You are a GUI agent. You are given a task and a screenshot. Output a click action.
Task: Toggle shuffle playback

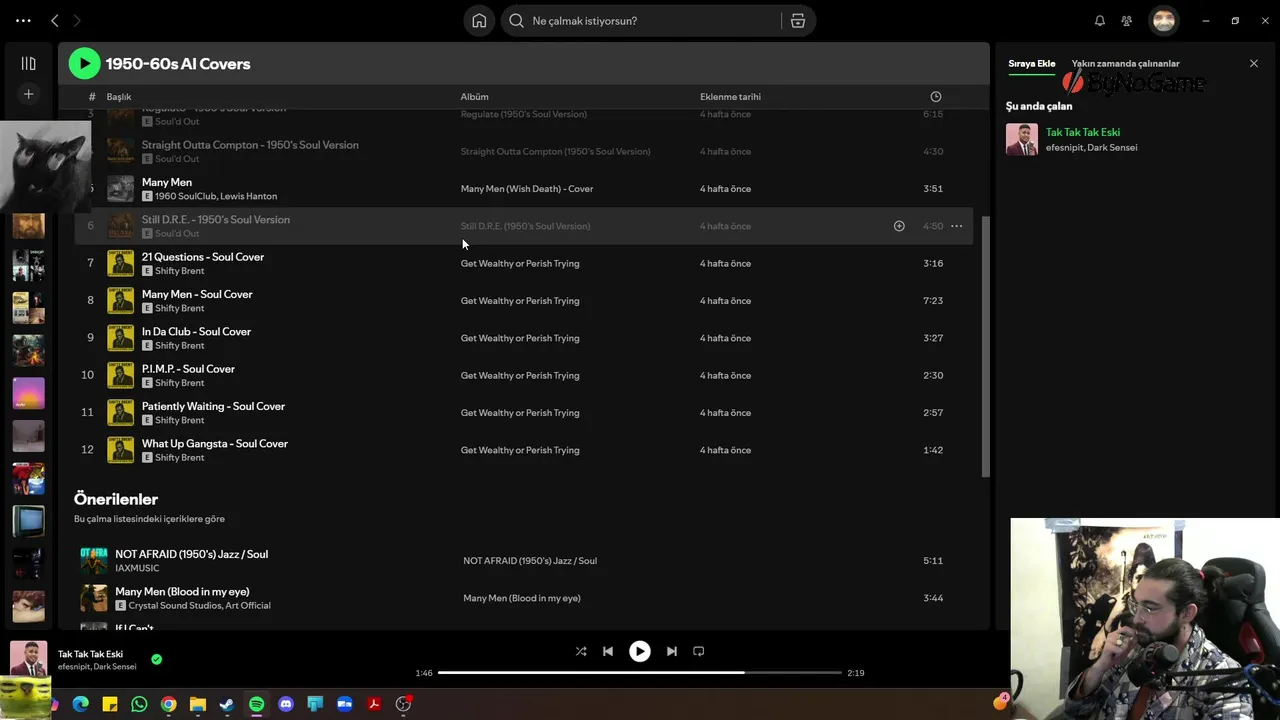pyautogui.click(x=581, y=651)
